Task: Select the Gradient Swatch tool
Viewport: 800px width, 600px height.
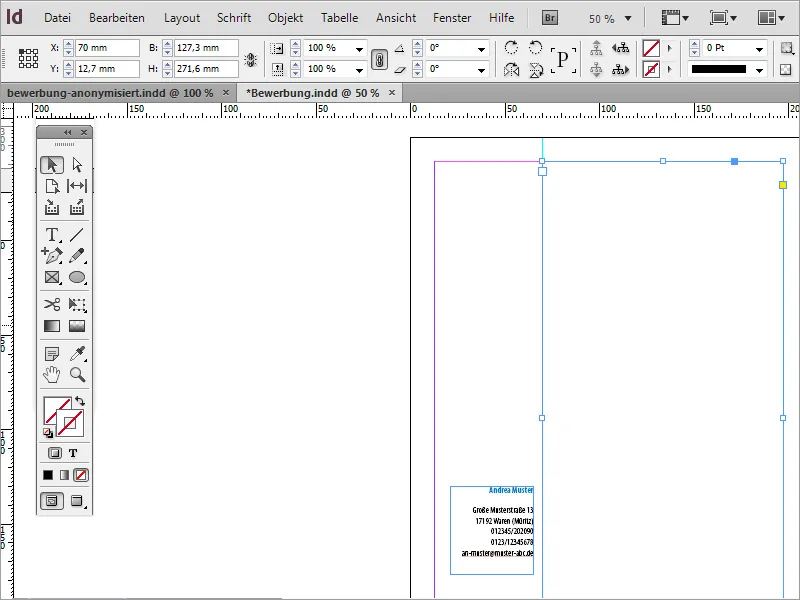Action: [52, 326]
